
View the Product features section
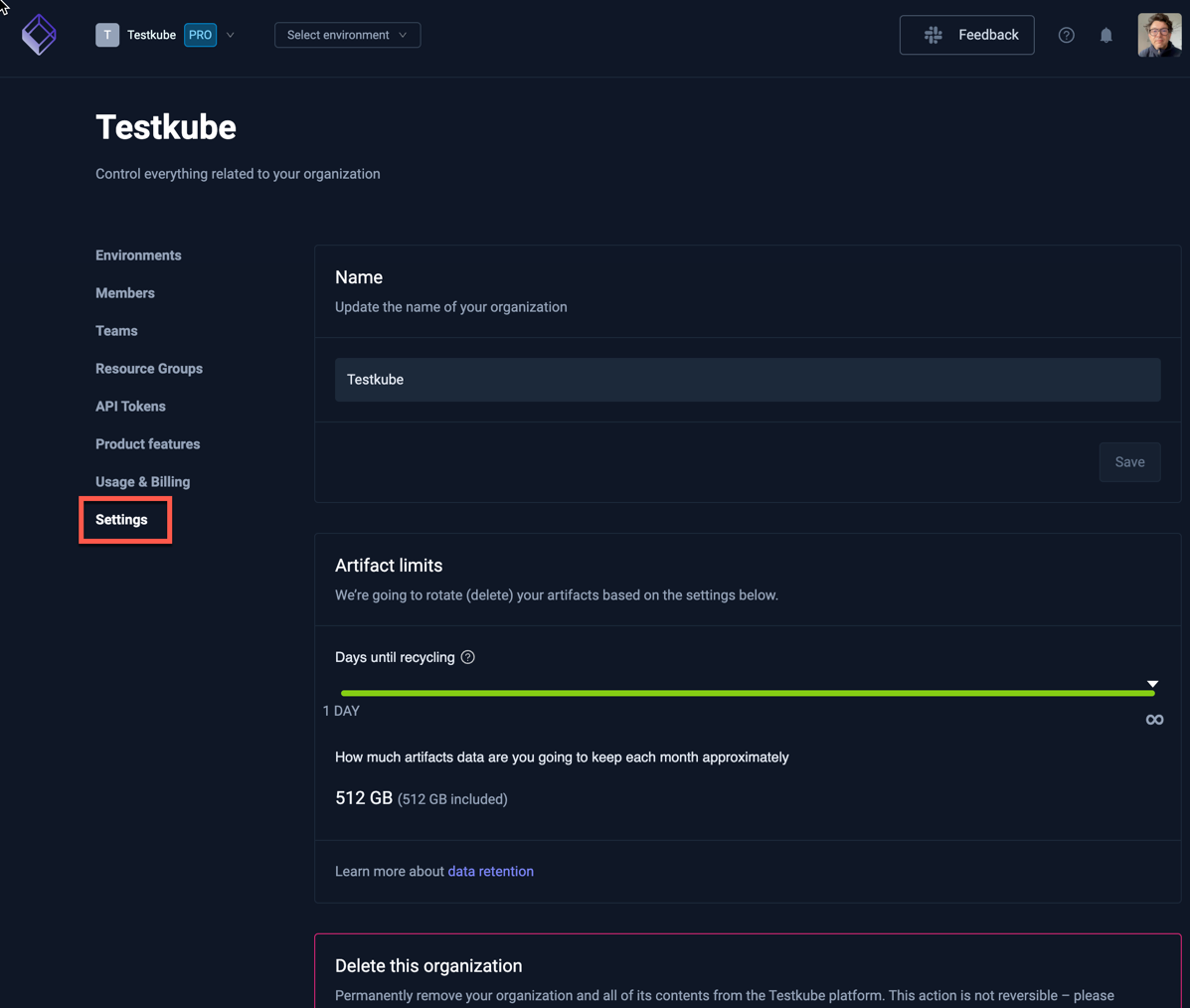pos(148,444)
